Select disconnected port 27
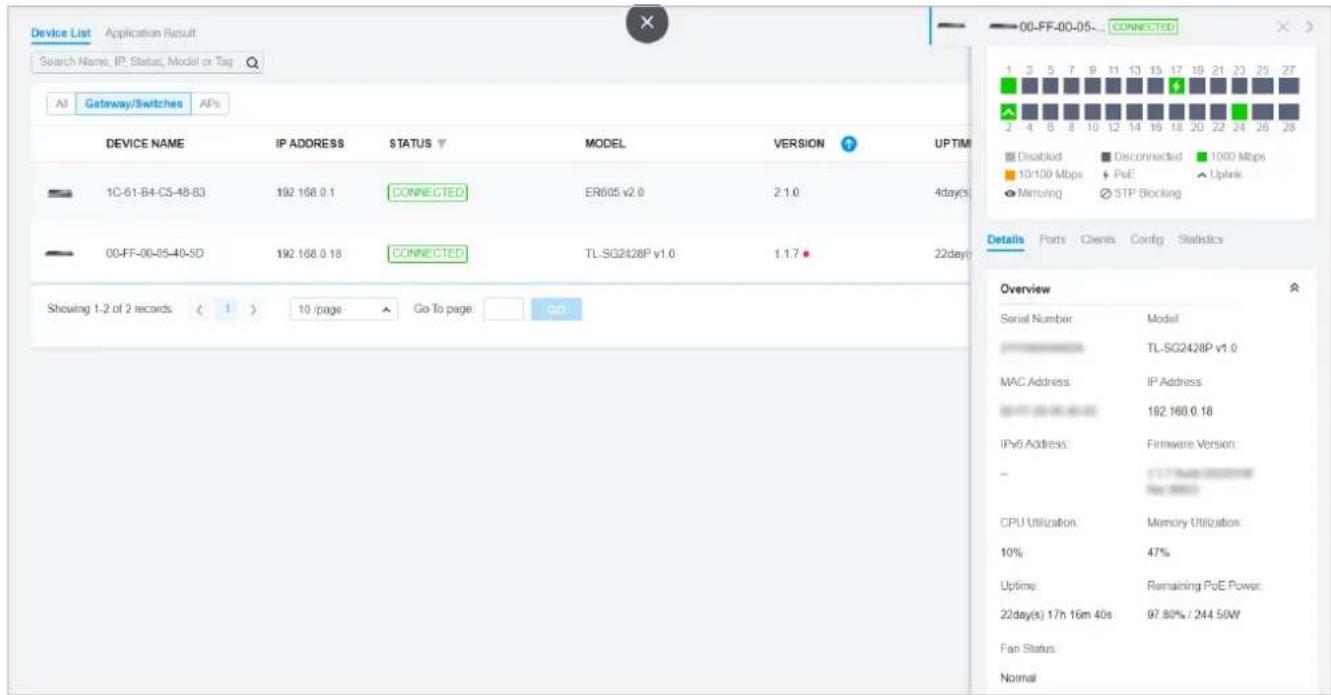 (x=1288, y=86)
